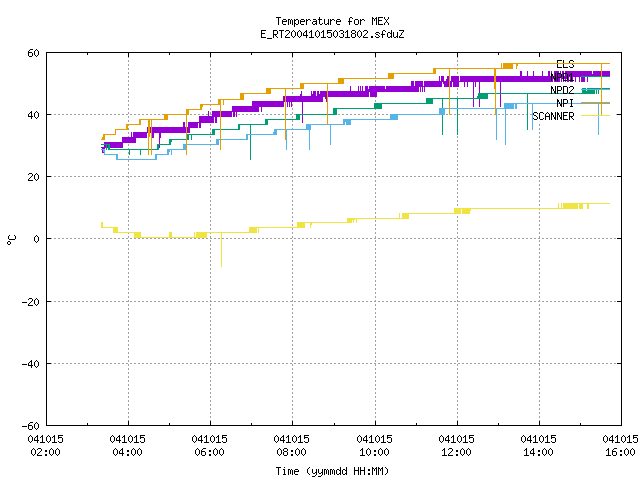Click the chart title 'Temperature for MEX'
640x480 pixels.
pos(332,21)
